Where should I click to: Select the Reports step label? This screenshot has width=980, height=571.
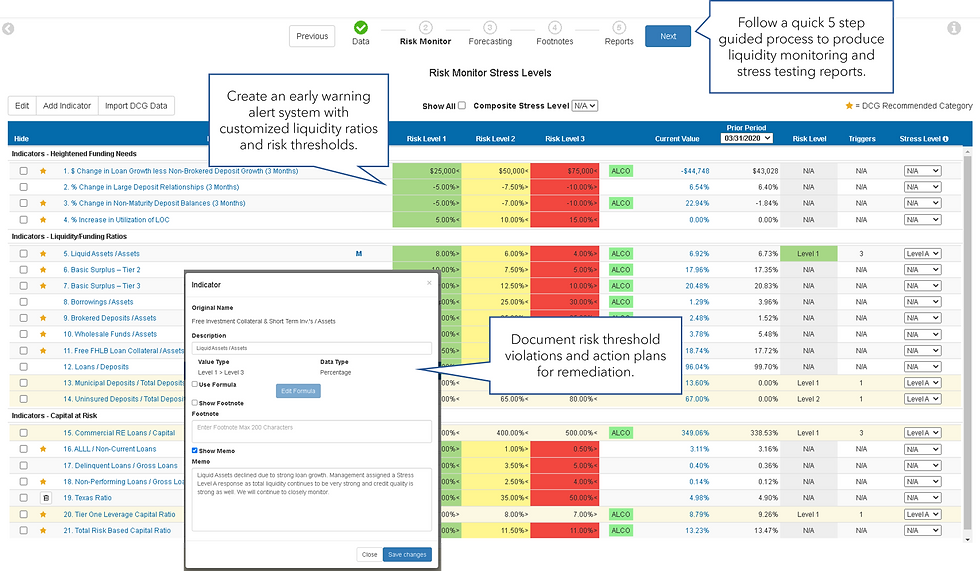pos(619,41)
